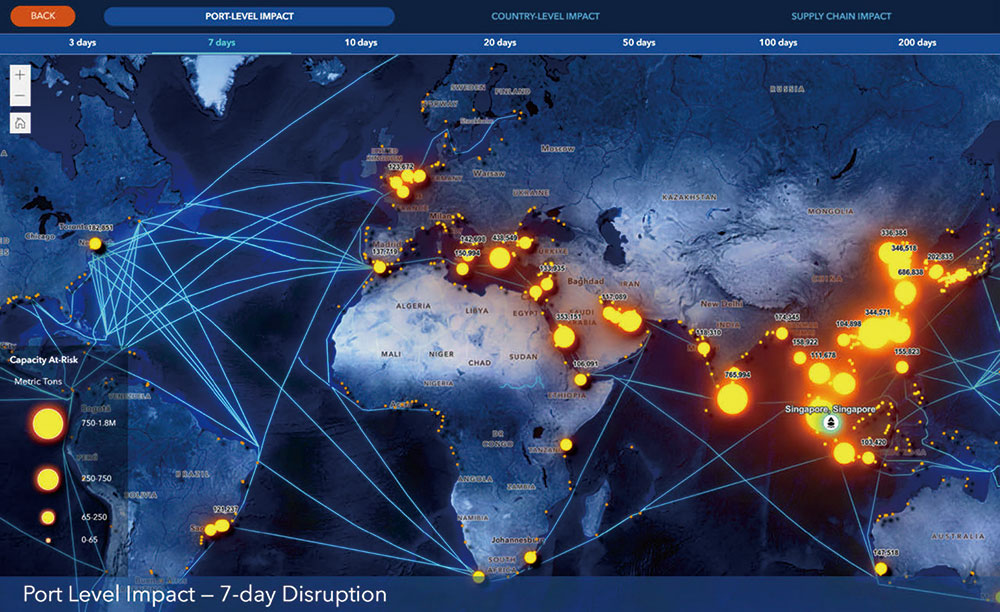Screen dimensions: 1000x612
Task: Select the Singapore port ship icon
Action: (830, 422)
